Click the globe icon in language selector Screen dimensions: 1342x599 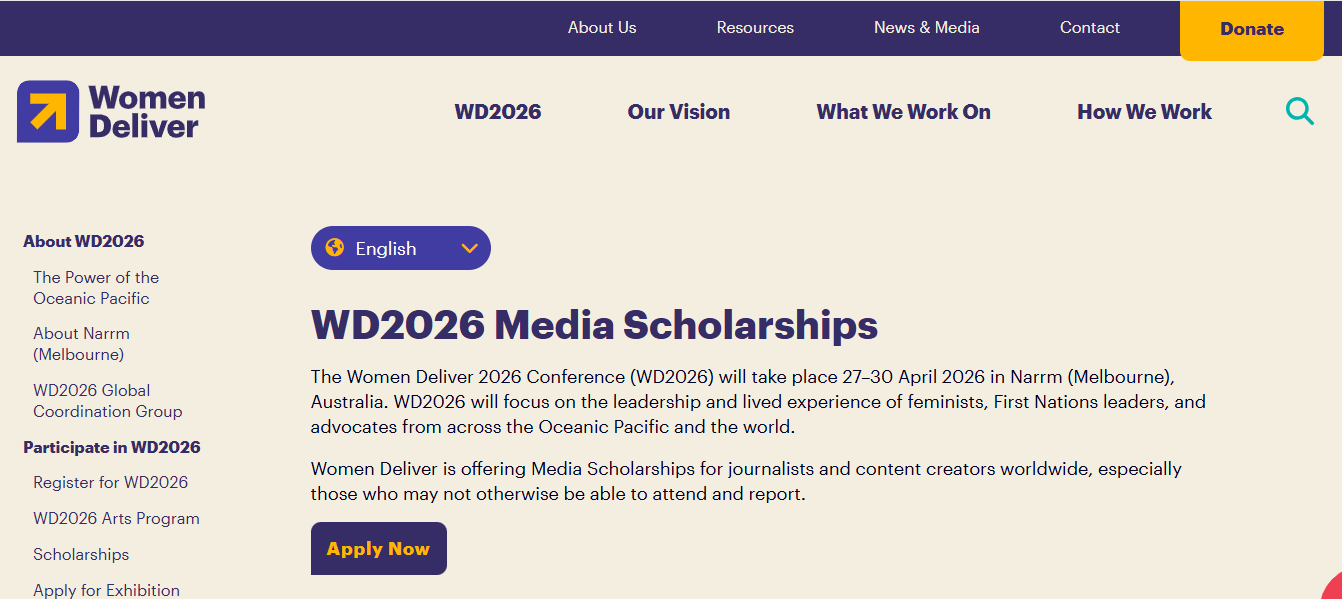tap(335, 248)
